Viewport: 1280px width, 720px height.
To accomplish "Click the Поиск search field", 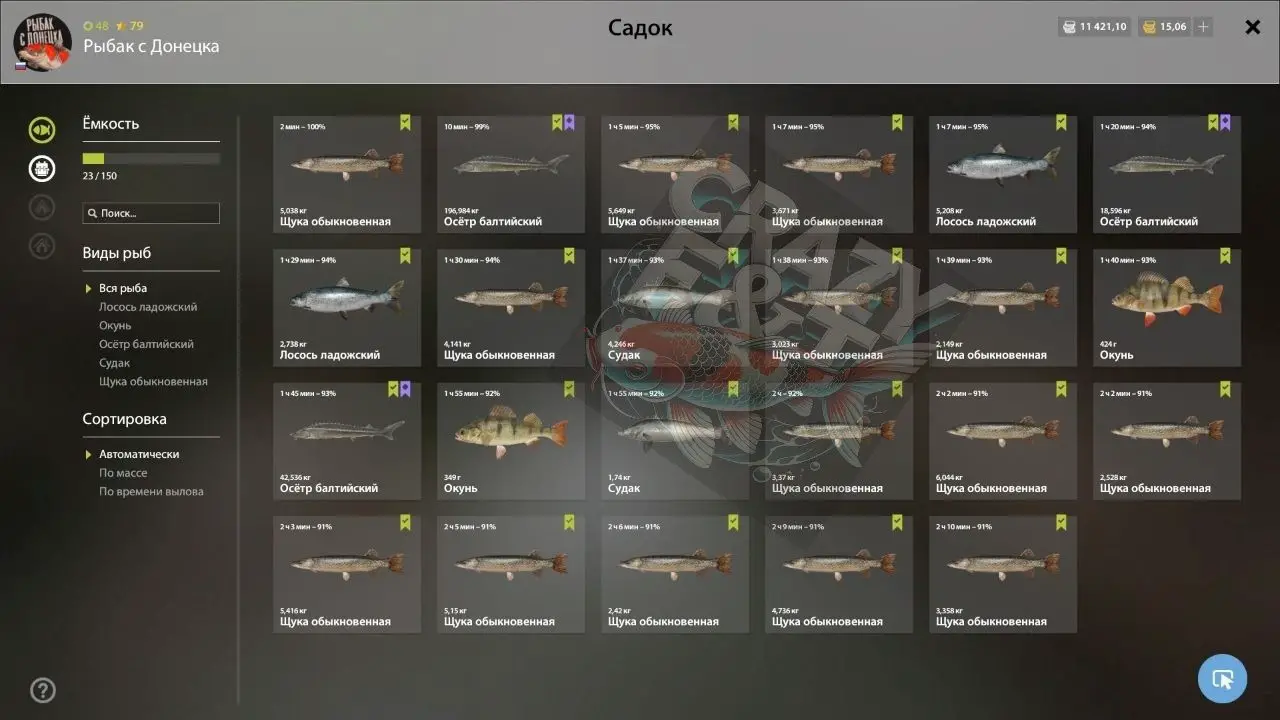I will click(151, 213).
